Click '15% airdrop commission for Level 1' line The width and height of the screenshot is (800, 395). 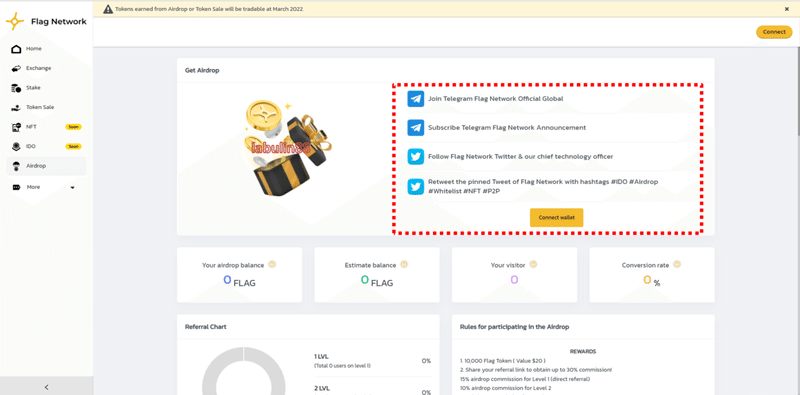(525, 379)
